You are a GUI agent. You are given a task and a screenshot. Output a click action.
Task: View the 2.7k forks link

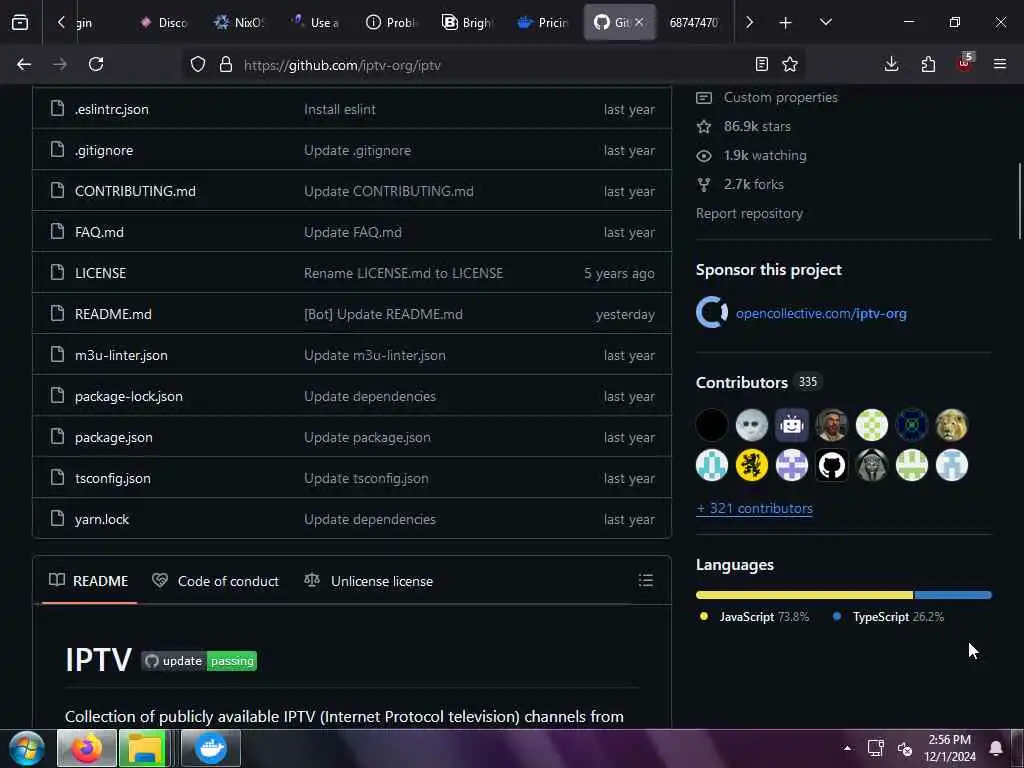pyautogui.click(x=754, y=184)
